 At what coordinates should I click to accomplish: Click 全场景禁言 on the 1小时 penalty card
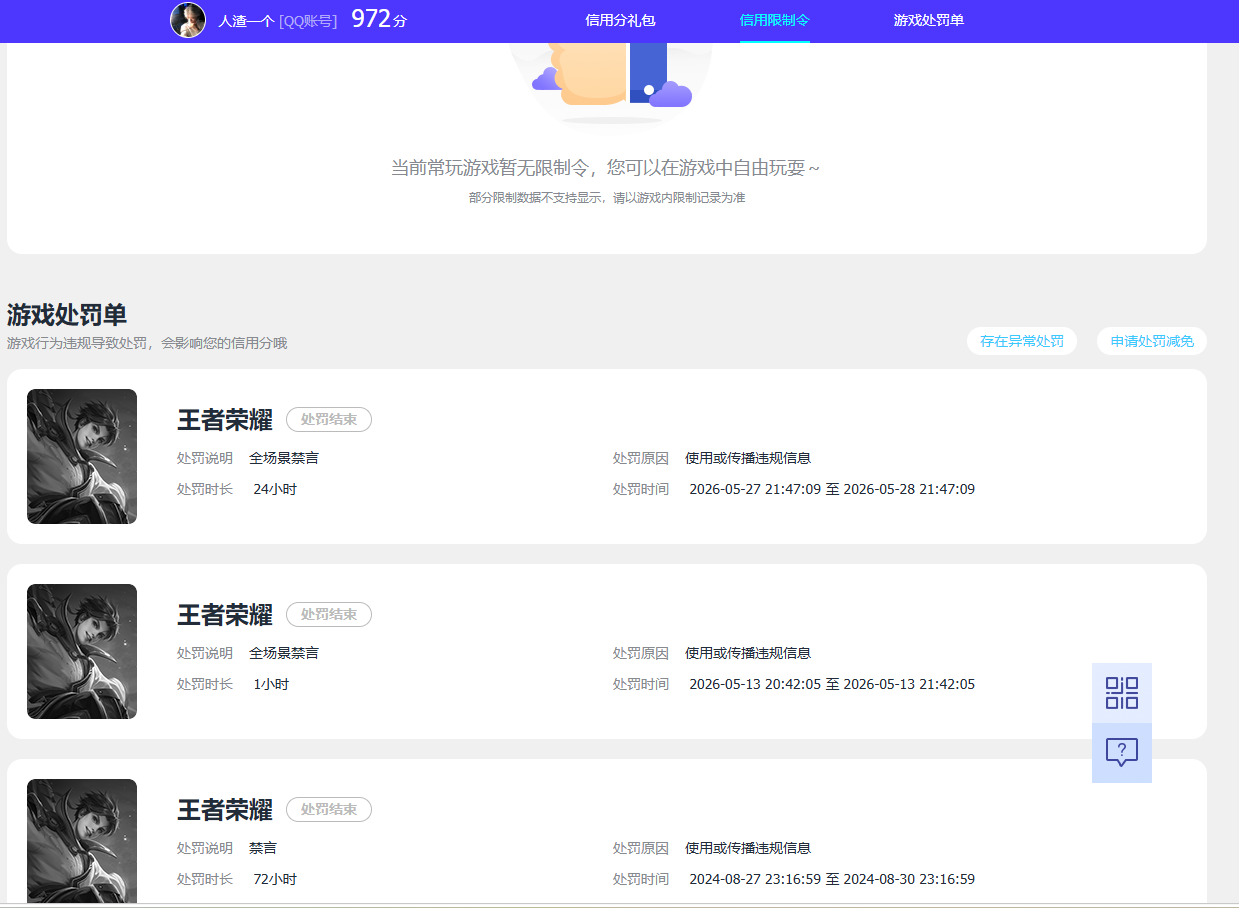click(284, 653)
